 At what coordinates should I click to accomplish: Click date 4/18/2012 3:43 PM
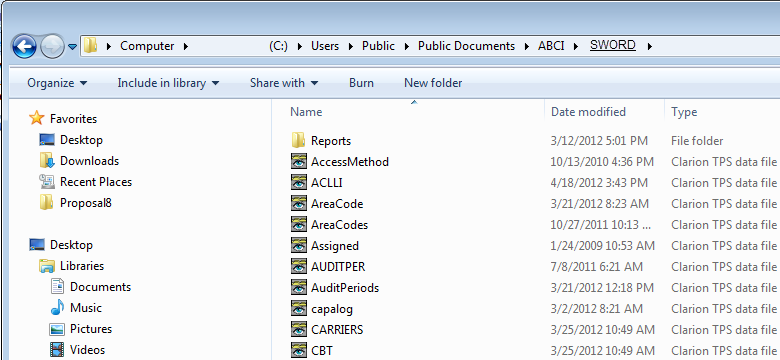pos(599,182)
